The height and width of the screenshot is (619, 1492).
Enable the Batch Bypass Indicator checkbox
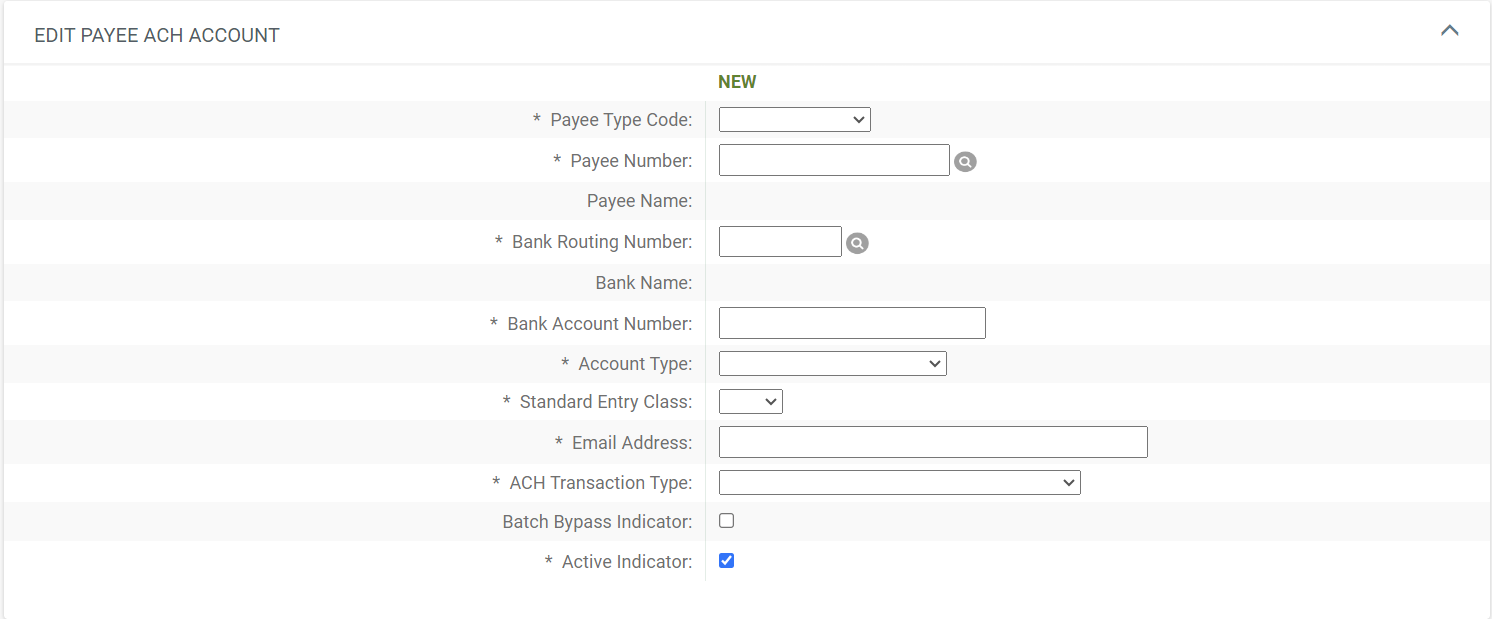pos(726,520)
